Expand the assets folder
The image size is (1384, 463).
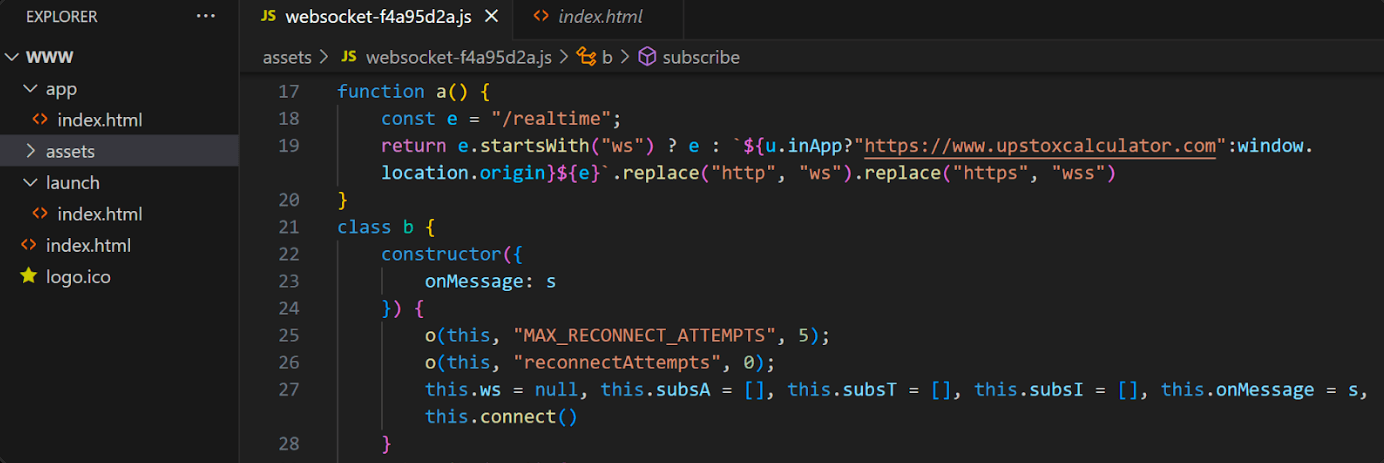[30, 151]
